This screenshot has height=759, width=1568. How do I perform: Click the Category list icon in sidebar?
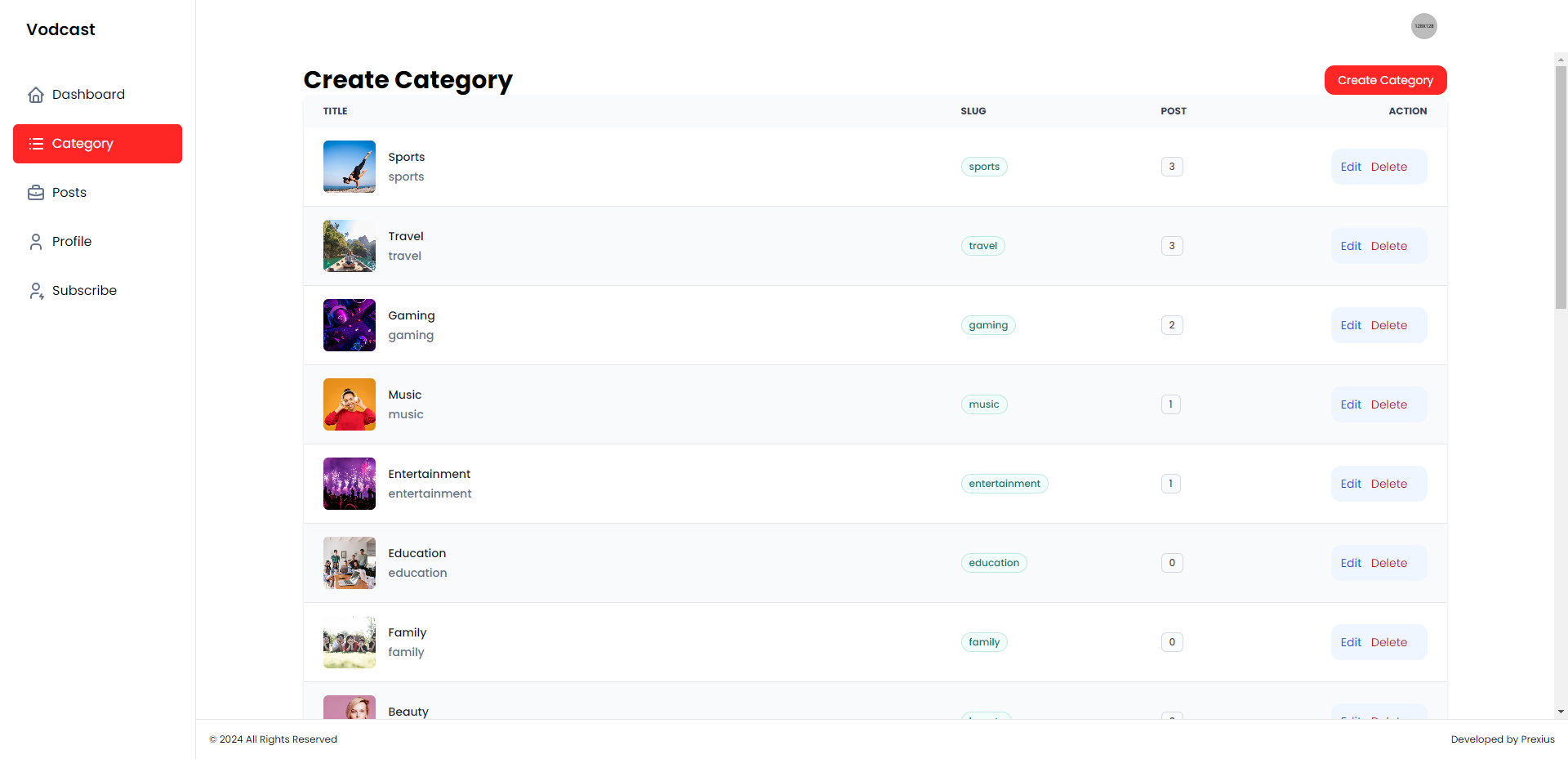click(36, 144)
